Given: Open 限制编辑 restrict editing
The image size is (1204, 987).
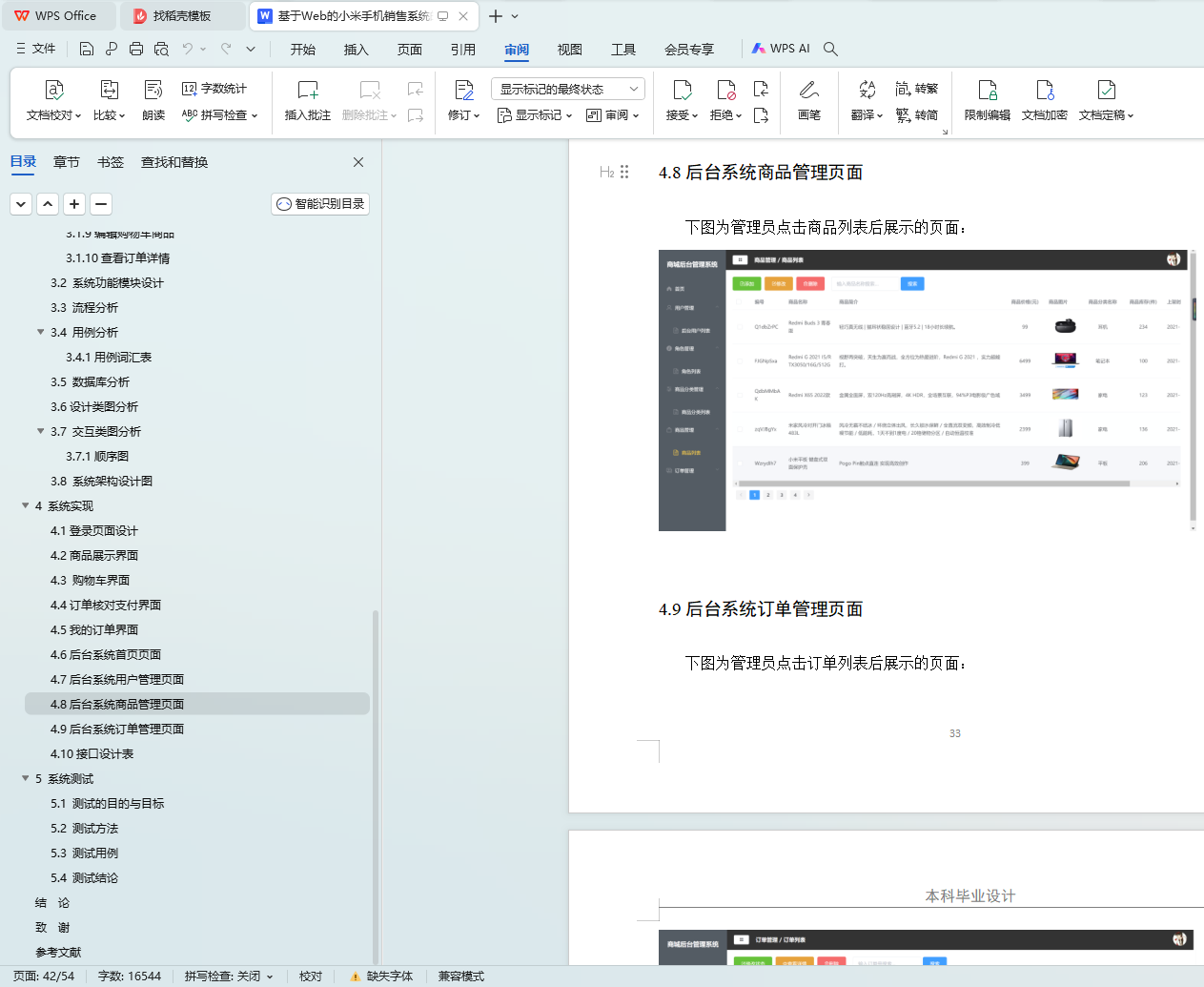Looking at the screenshot, I should point(987,101).
